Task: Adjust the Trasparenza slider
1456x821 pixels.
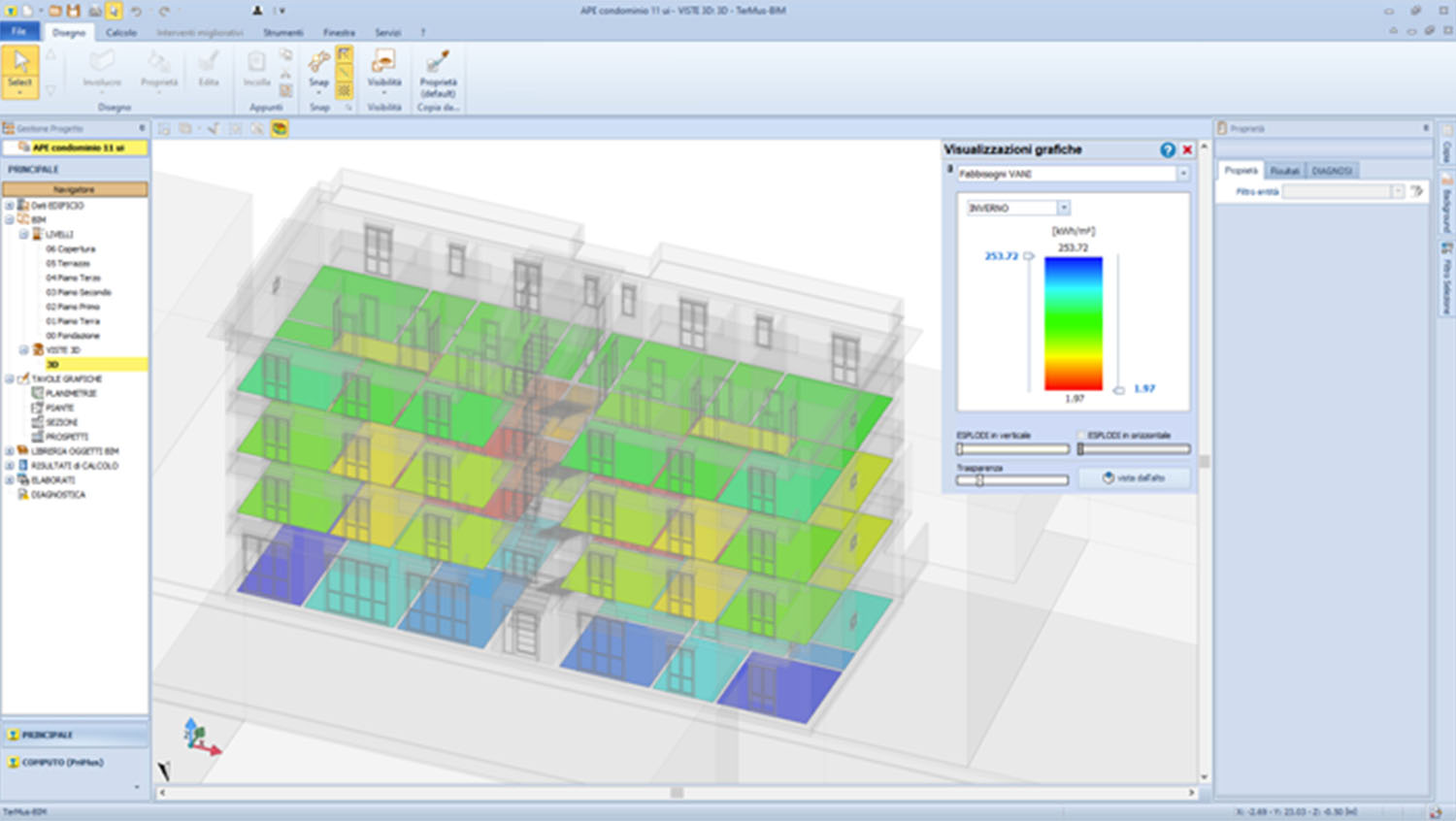Action: (x=980, y=480)
